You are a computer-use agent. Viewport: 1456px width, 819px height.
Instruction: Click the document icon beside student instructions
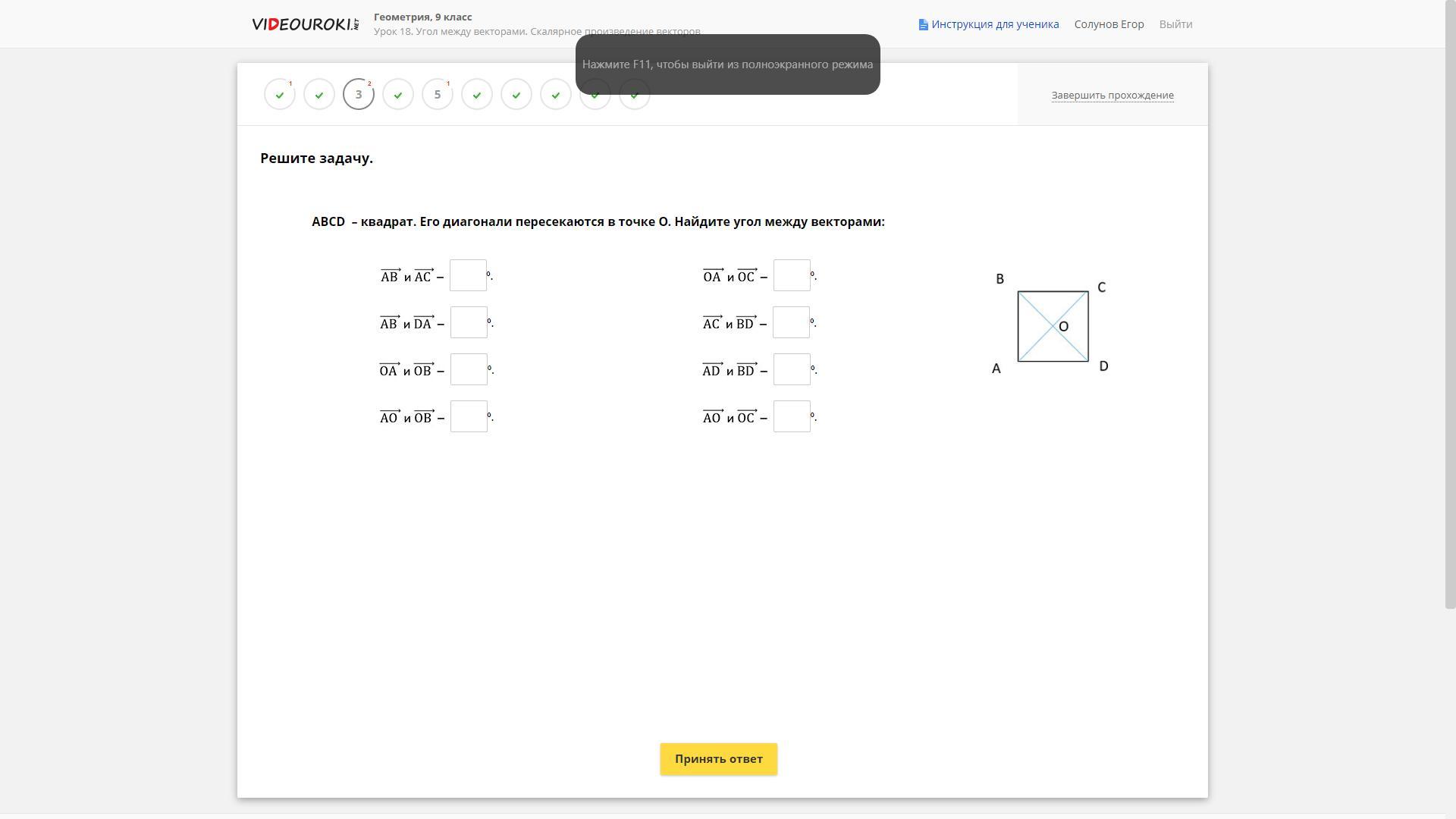[x=923, y=24]
